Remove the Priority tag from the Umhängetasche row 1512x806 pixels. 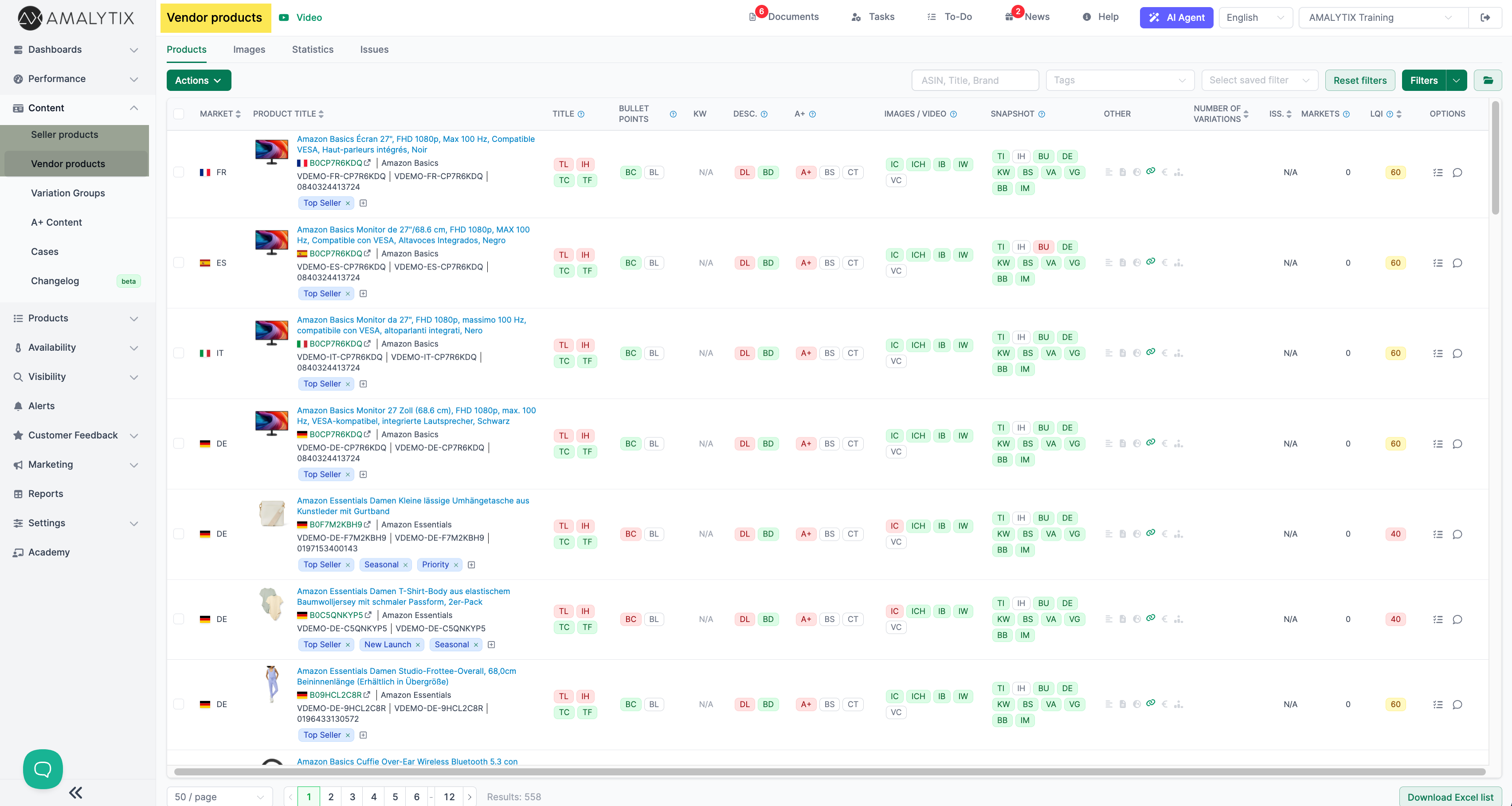click(456, 565)
